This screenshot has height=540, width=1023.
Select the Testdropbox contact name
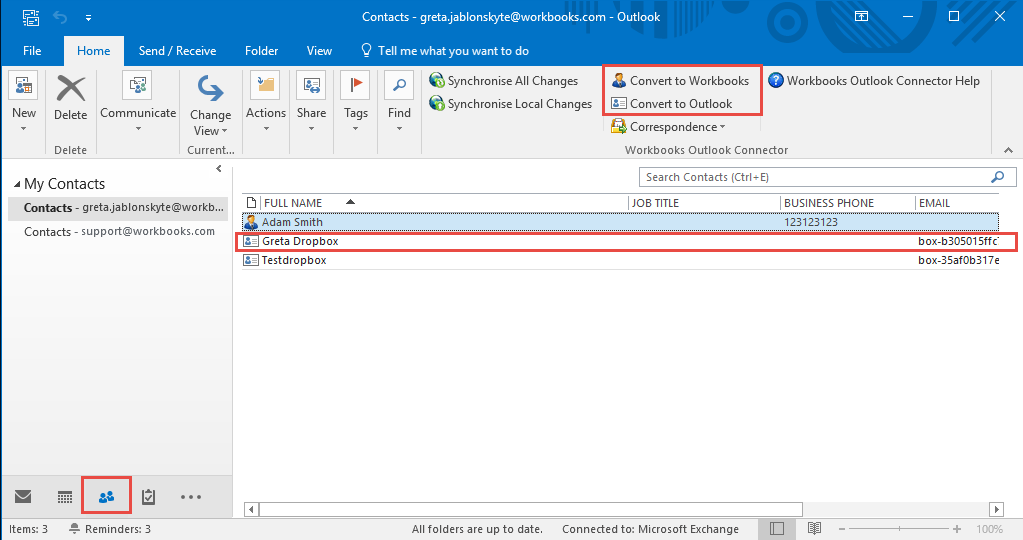click(x=294, y=260)
